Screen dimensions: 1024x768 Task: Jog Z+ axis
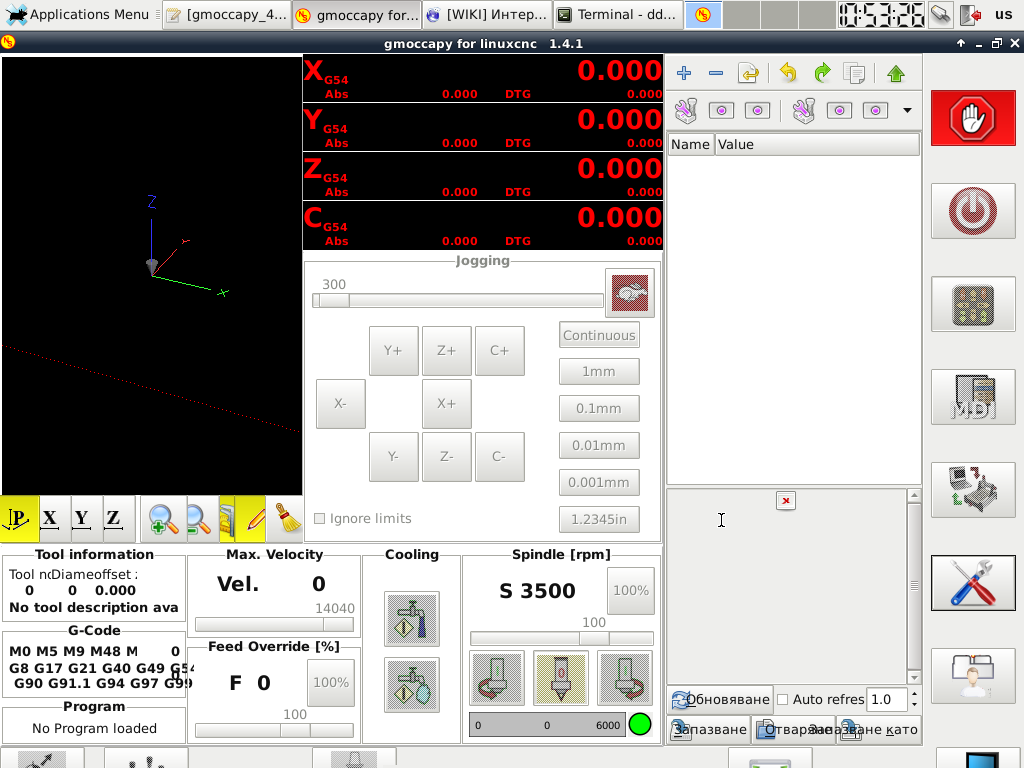coord(447,351)
